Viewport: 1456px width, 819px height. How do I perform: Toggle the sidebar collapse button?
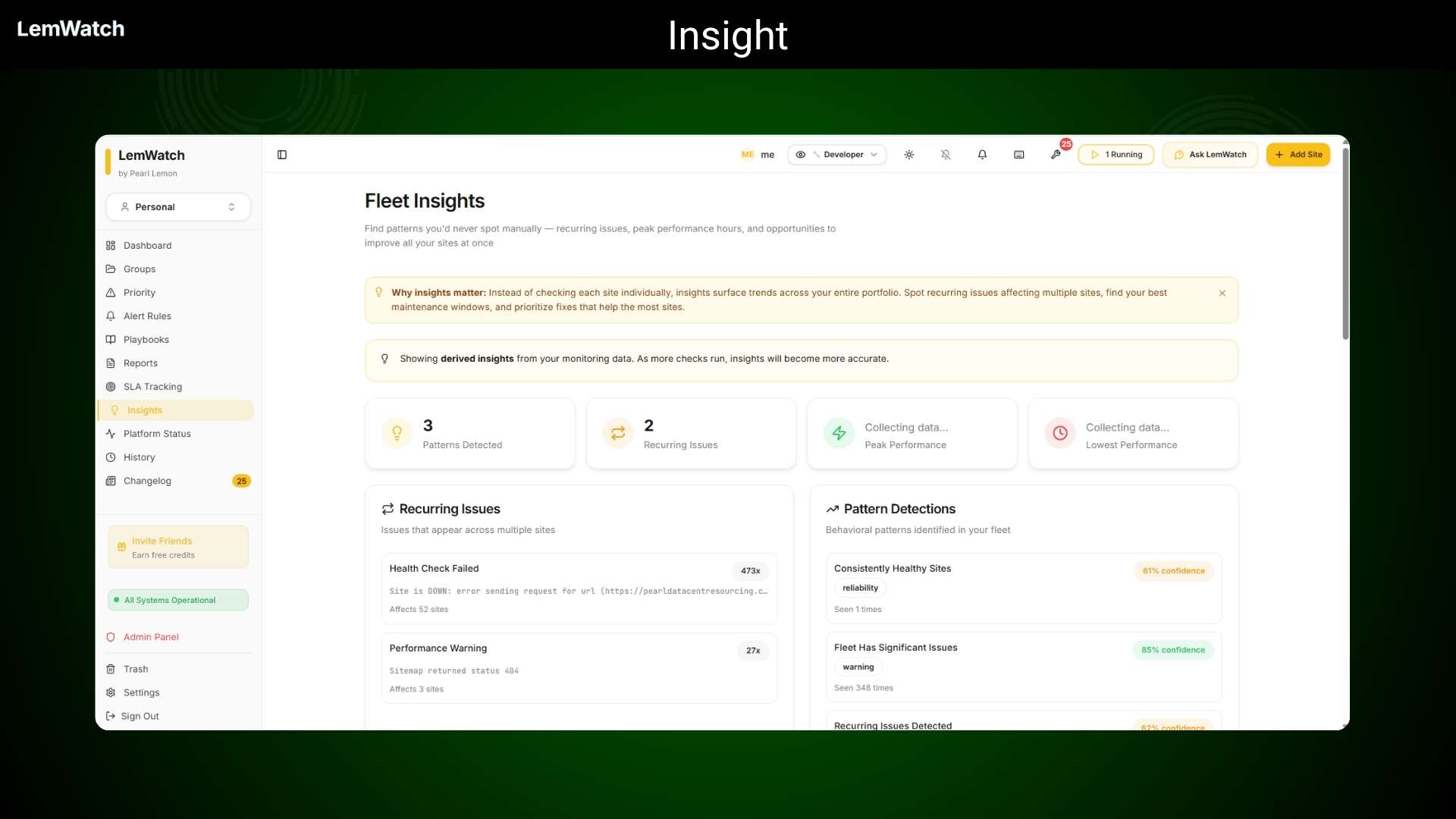(x=282, y=155)
